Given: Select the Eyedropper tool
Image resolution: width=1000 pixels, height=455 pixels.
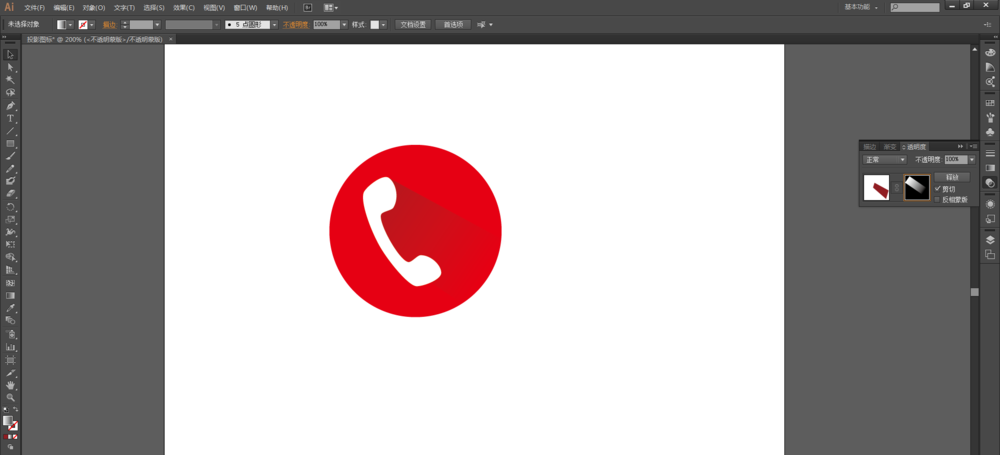Looking at the screenshot, I should [x=10, y=309].
